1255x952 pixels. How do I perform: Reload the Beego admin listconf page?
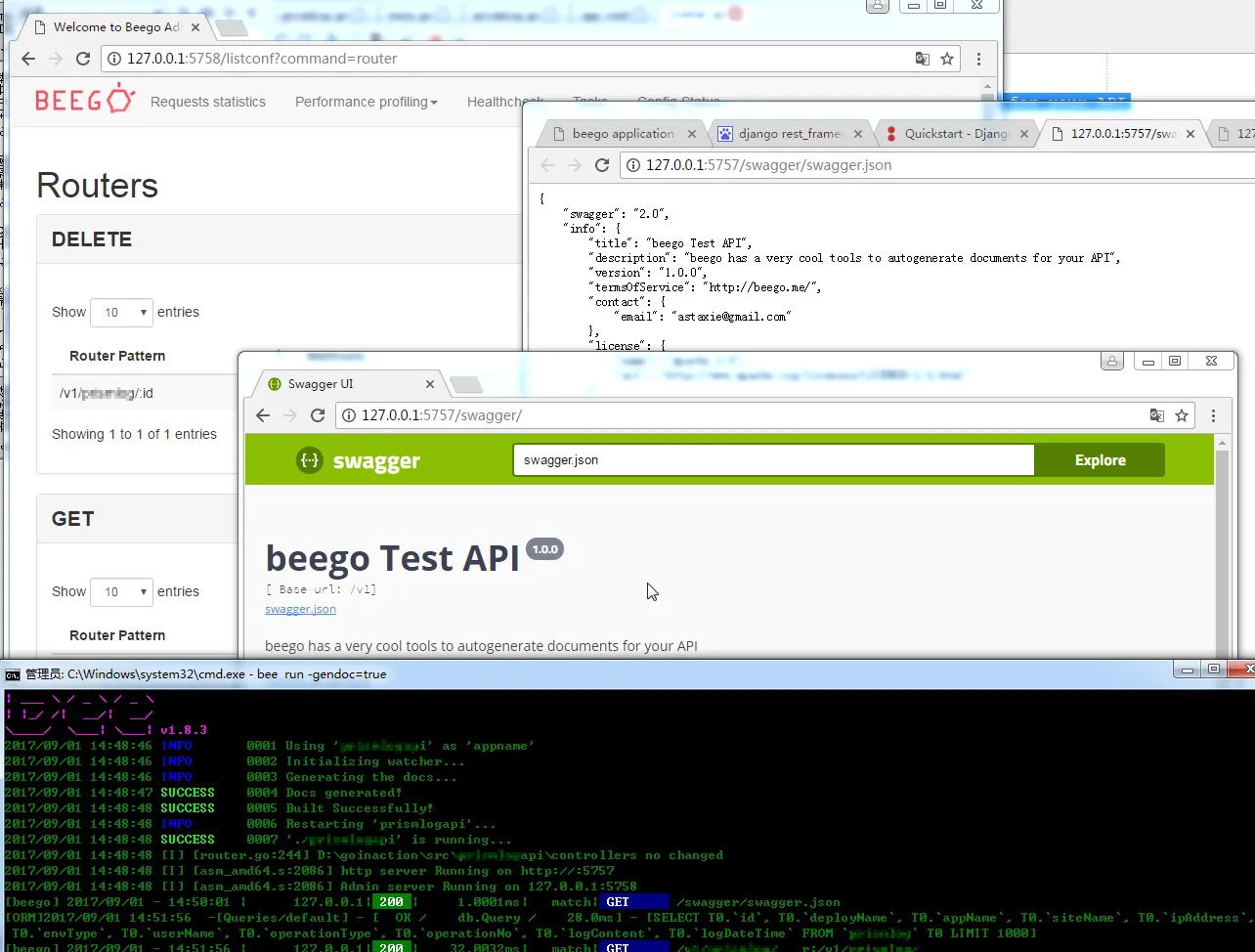click(83, 59)
